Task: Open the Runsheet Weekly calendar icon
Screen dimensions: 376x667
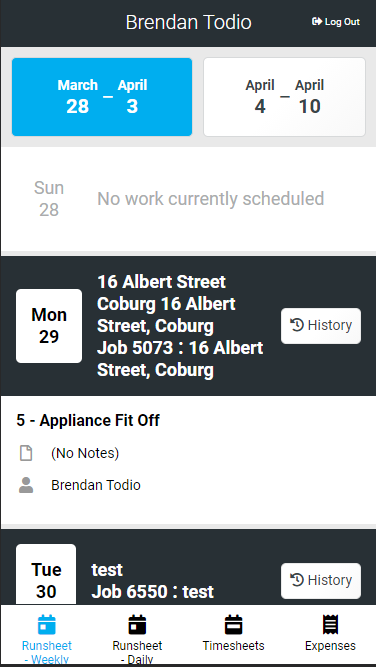Action: point(47,625)
